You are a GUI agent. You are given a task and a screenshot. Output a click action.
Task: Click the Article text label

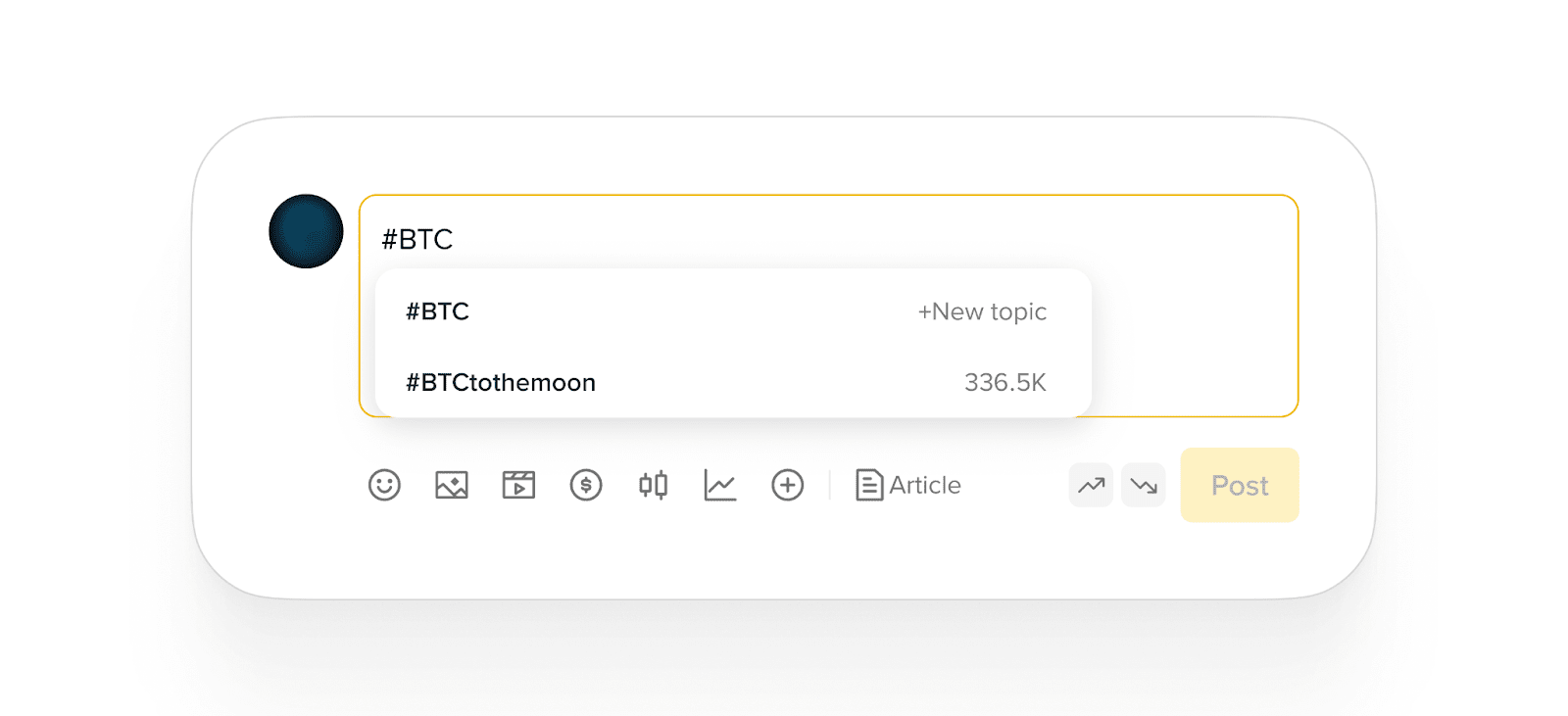point(925,485)
